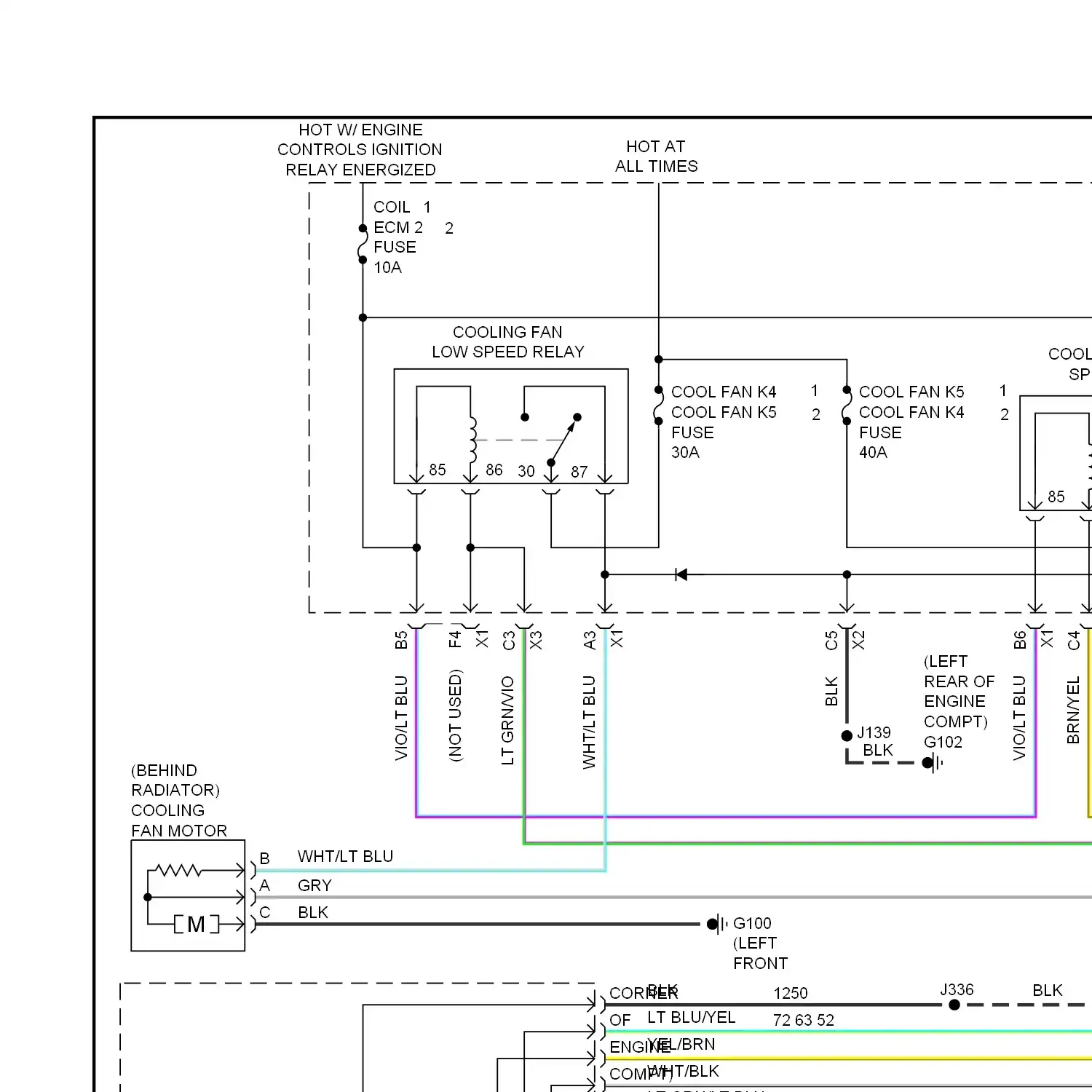Click the resistor symbol inside the fan motor

(179, 871)
